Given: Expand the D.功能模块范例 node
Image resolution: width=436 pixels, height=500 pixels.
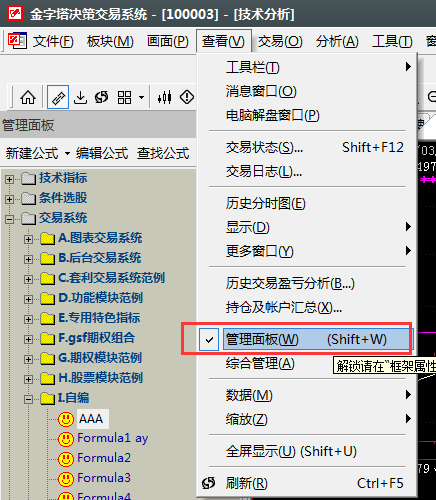Looking at the screenshot, I should [28, 299].
